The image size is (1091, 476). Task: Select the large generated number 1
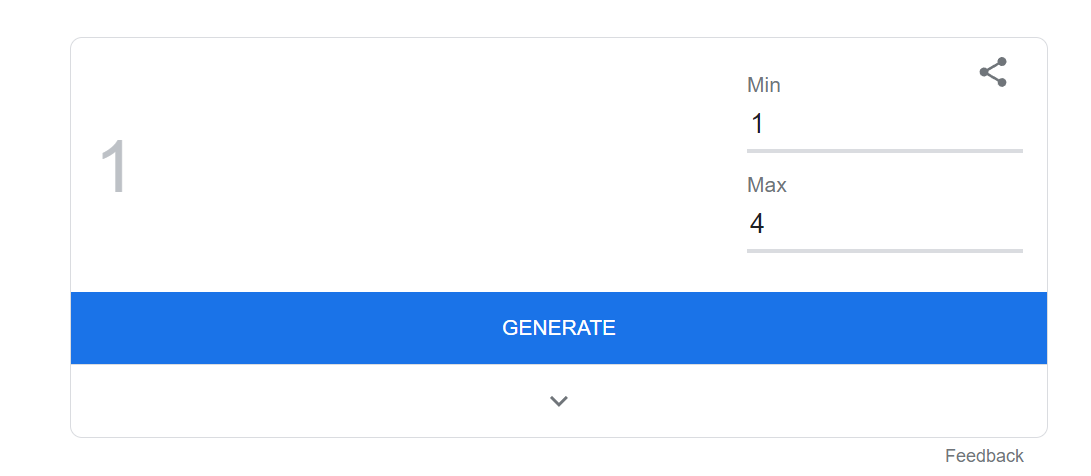pos(114,167)
